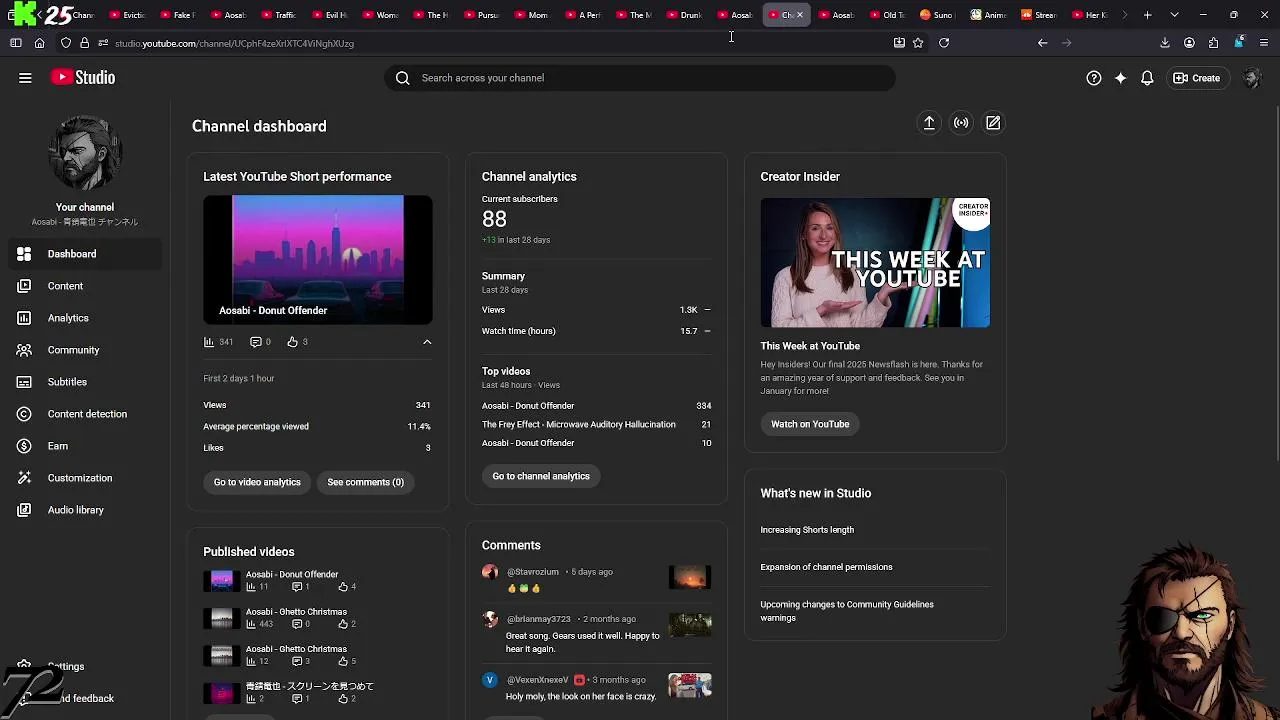Image resolution: width=1280 pixels, height=720 pixels.
Task: Click the upload videos arrow icon
Action: click(929, 123)
